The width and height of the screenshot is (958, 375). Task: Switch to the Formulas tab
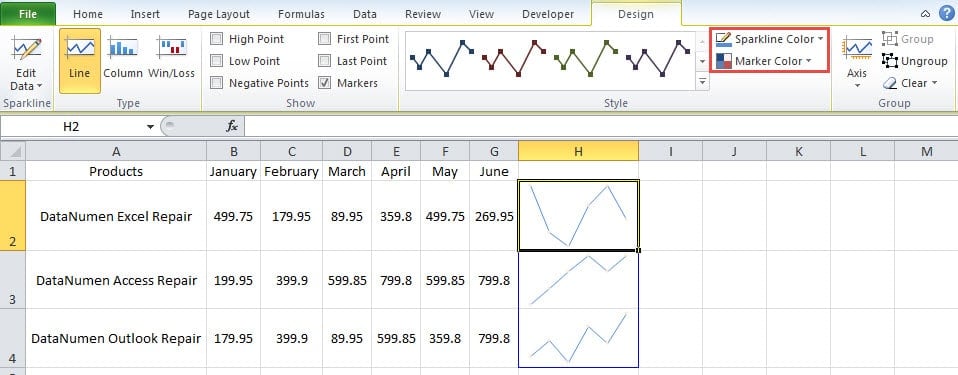point(301,14)
